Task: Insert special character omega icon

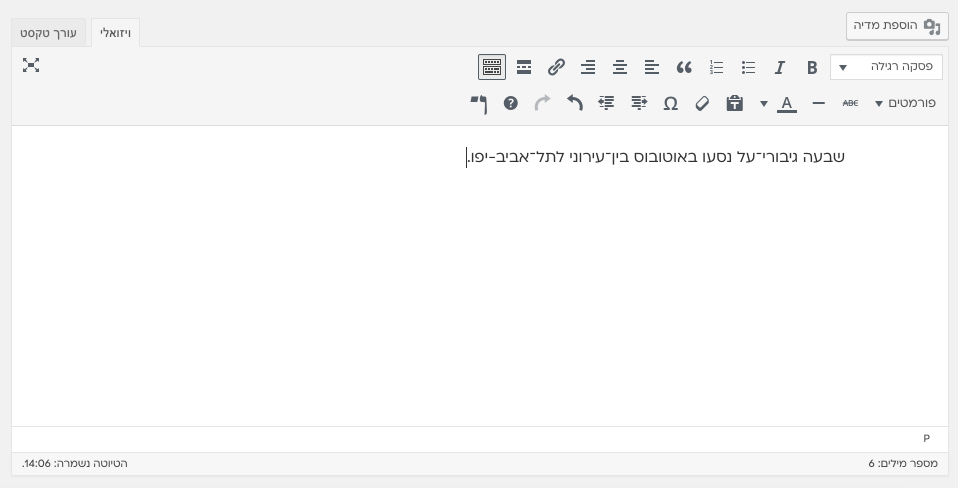Action: click(670, 103)
